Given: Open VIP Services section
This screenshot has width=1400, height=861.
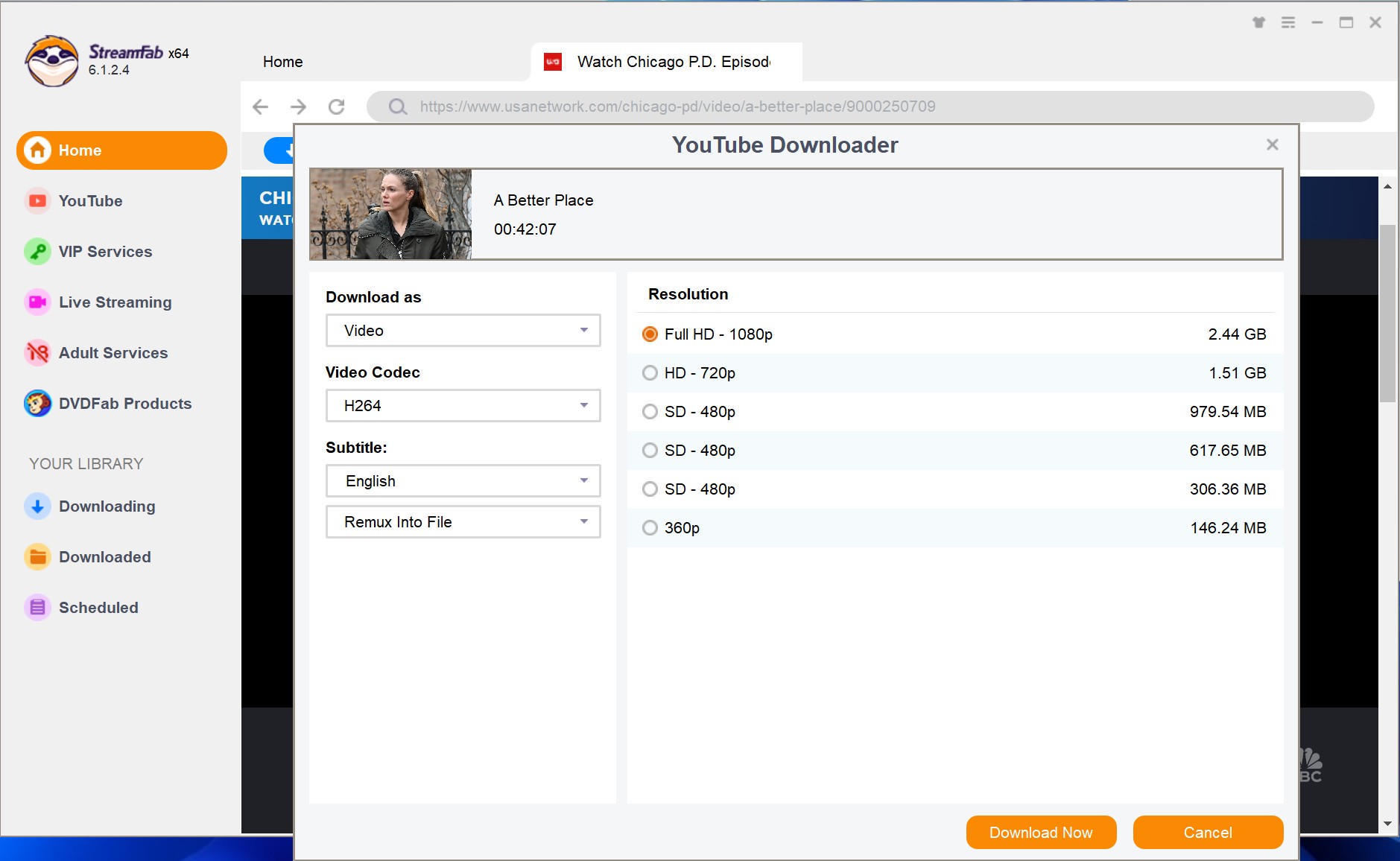Looking at the screenshot, I should (105, 252).
